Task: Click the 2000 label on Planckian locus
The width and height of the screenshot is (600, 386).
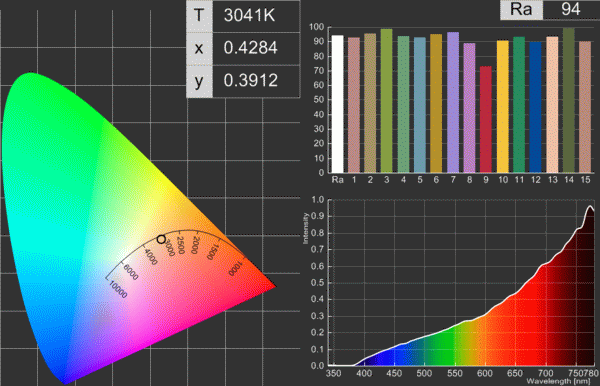Action: [196, 245]
